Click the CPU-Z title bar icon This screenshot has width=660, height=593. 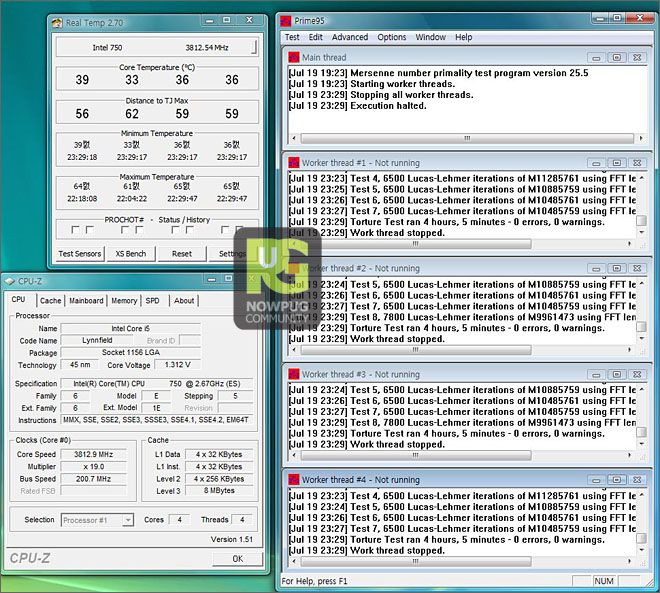point(10,281)
